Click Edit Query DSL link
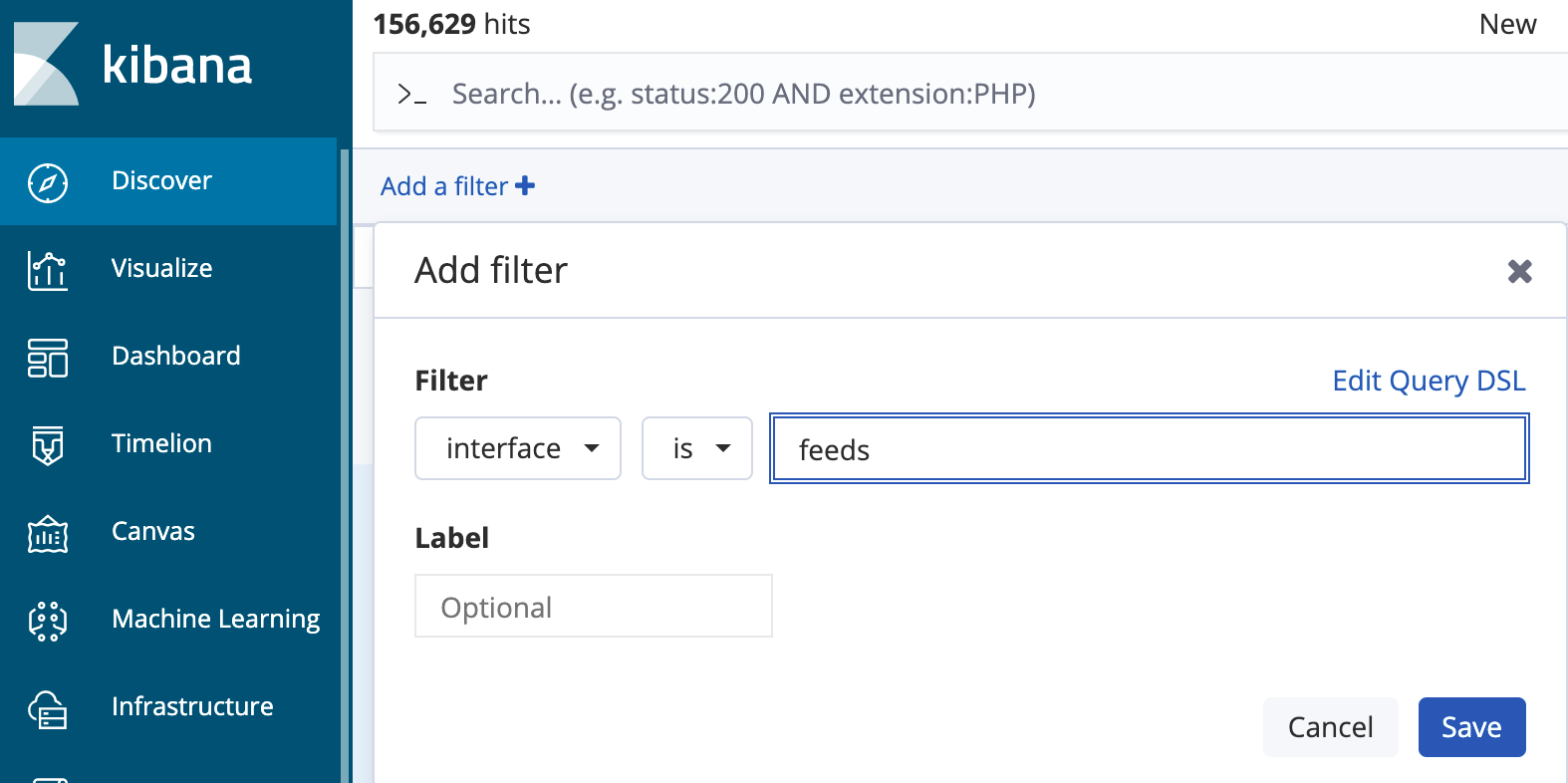The width and height of the screenshot is (1568, 783). 1429,381
